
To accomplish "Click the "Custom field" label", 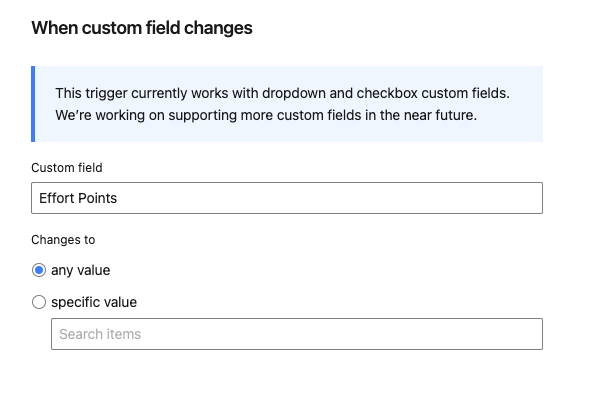I will pos(67,167).
